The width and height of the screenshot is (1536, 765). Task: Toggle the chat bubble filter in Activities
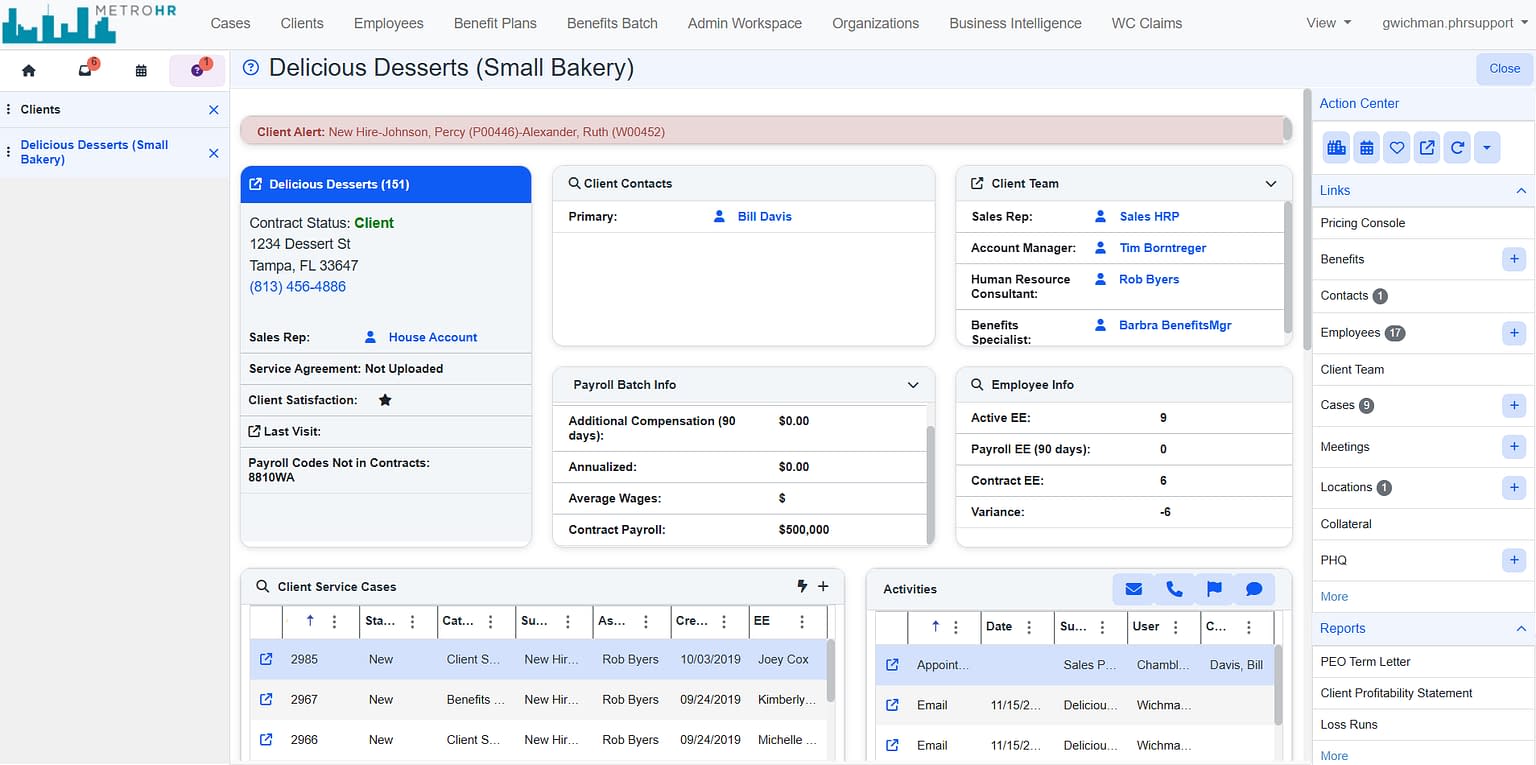[1254, 589]
